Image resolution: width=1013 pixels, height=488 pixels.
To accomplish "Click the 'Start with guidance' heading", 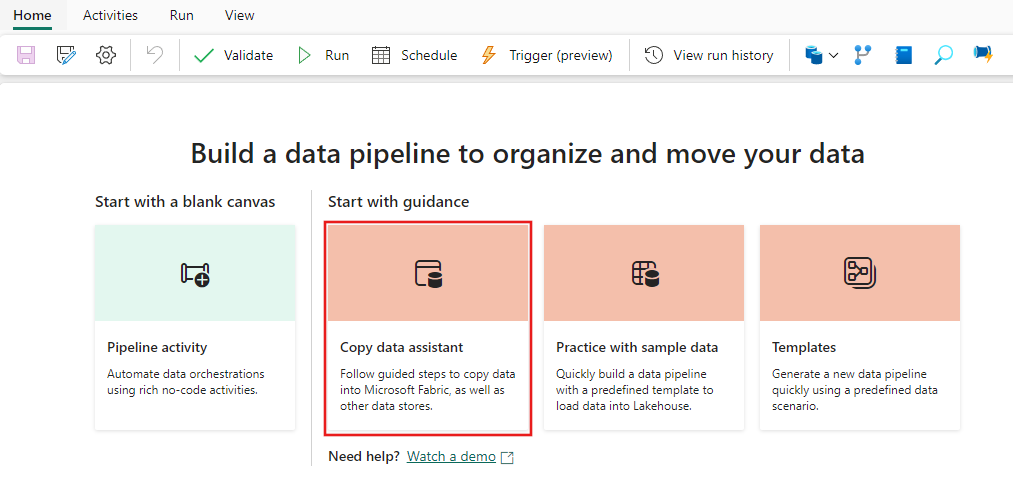I will (399, 202).
